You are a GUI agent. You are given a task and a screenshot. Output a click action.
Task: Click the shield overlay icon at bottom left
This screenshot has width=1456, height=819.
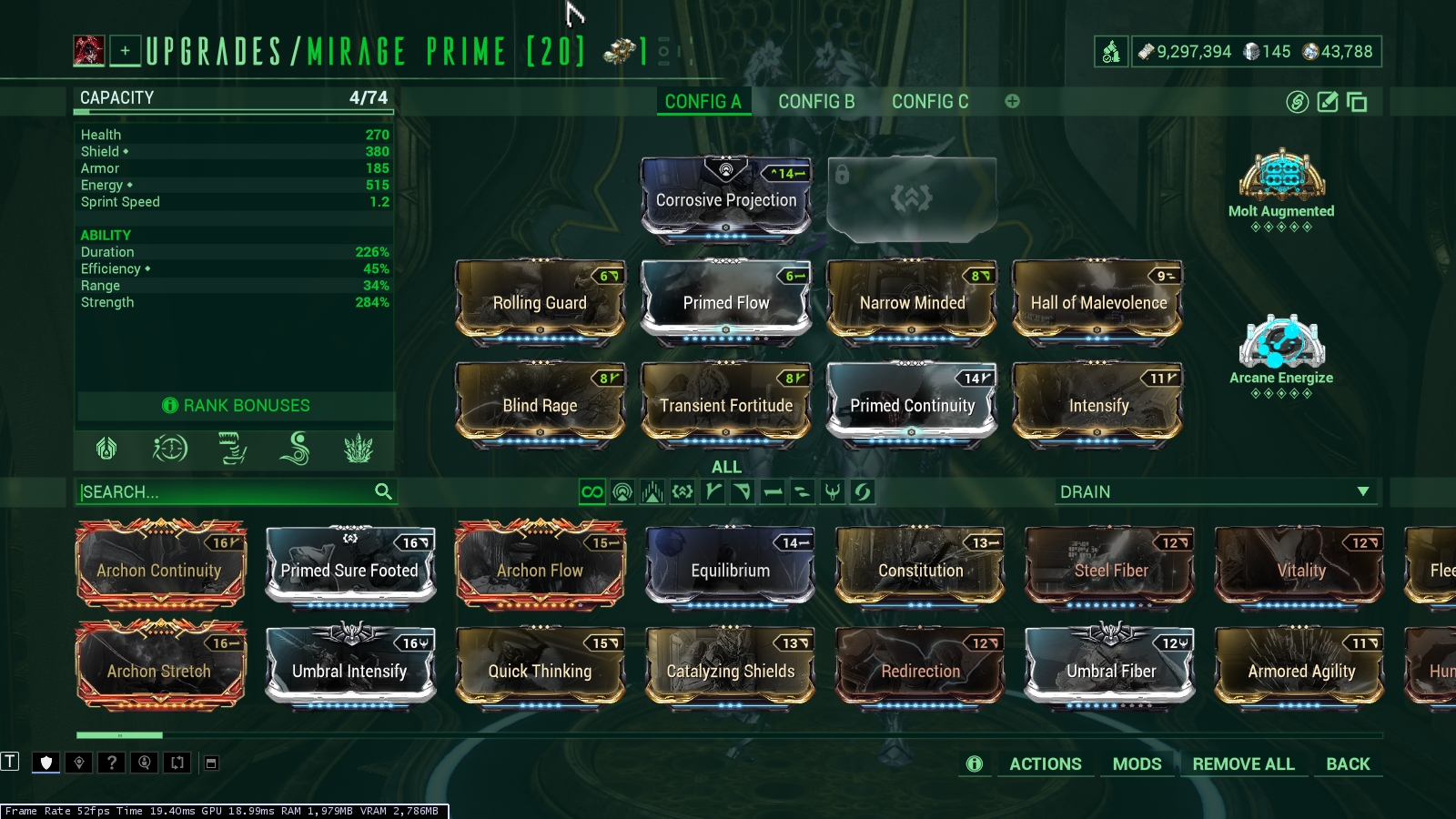46,763
